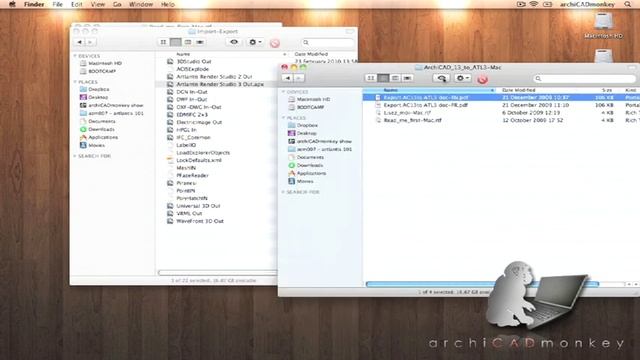This screenshot has height=360, width=640.
Task: Select Desktop in ArchiCAD_13_to_ATL3-Mac sidebar
Action: [306, 133]
